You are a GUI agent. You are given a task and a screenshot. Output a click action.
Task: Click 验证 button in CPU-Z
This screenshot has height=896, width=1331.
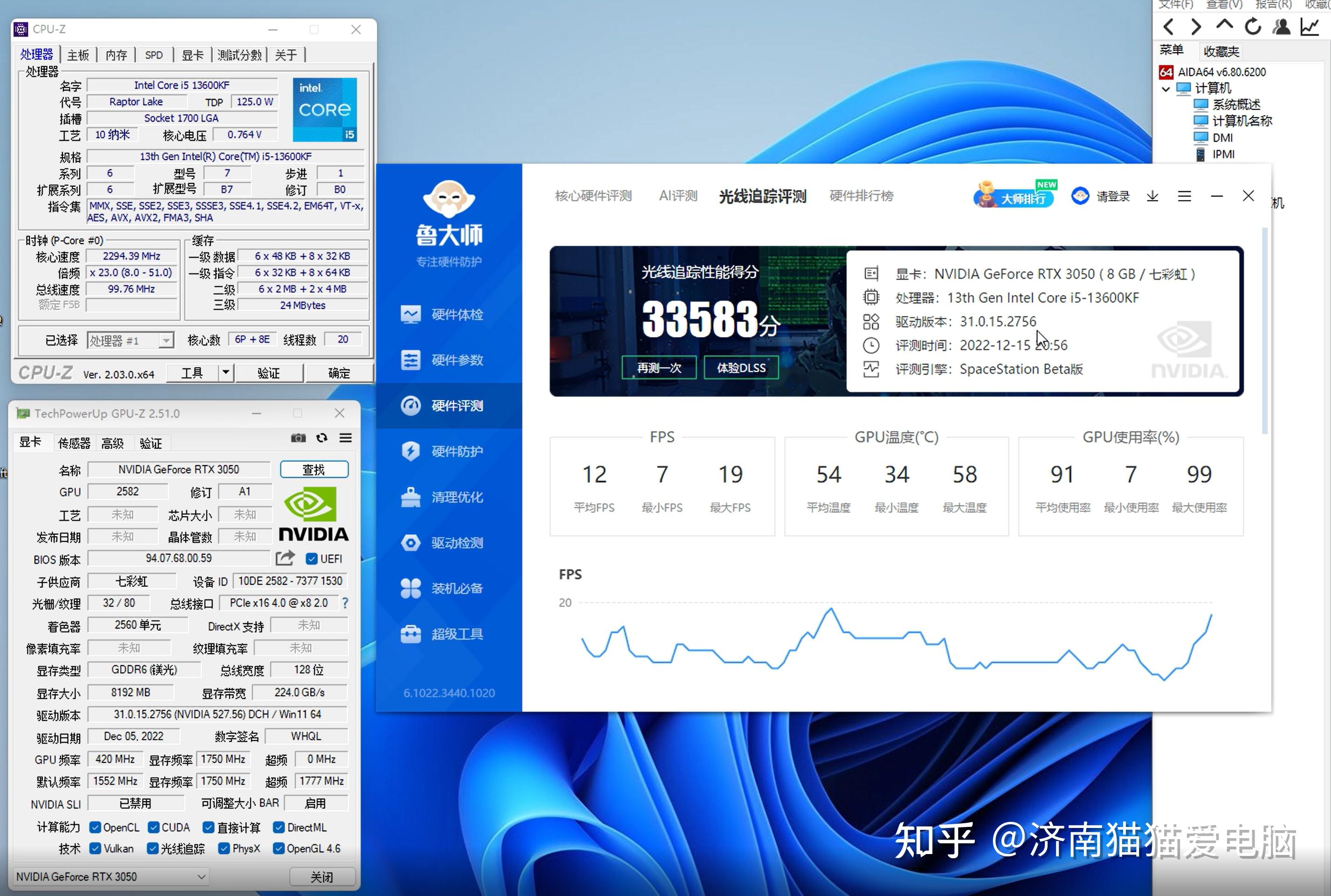click(269, 373)
